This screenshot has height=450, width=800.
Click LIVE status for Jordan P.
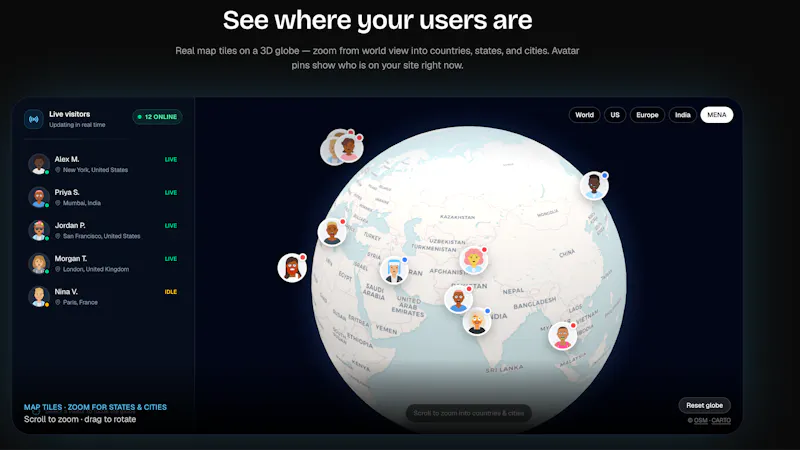pyautogui.click(x=170, y=226)
